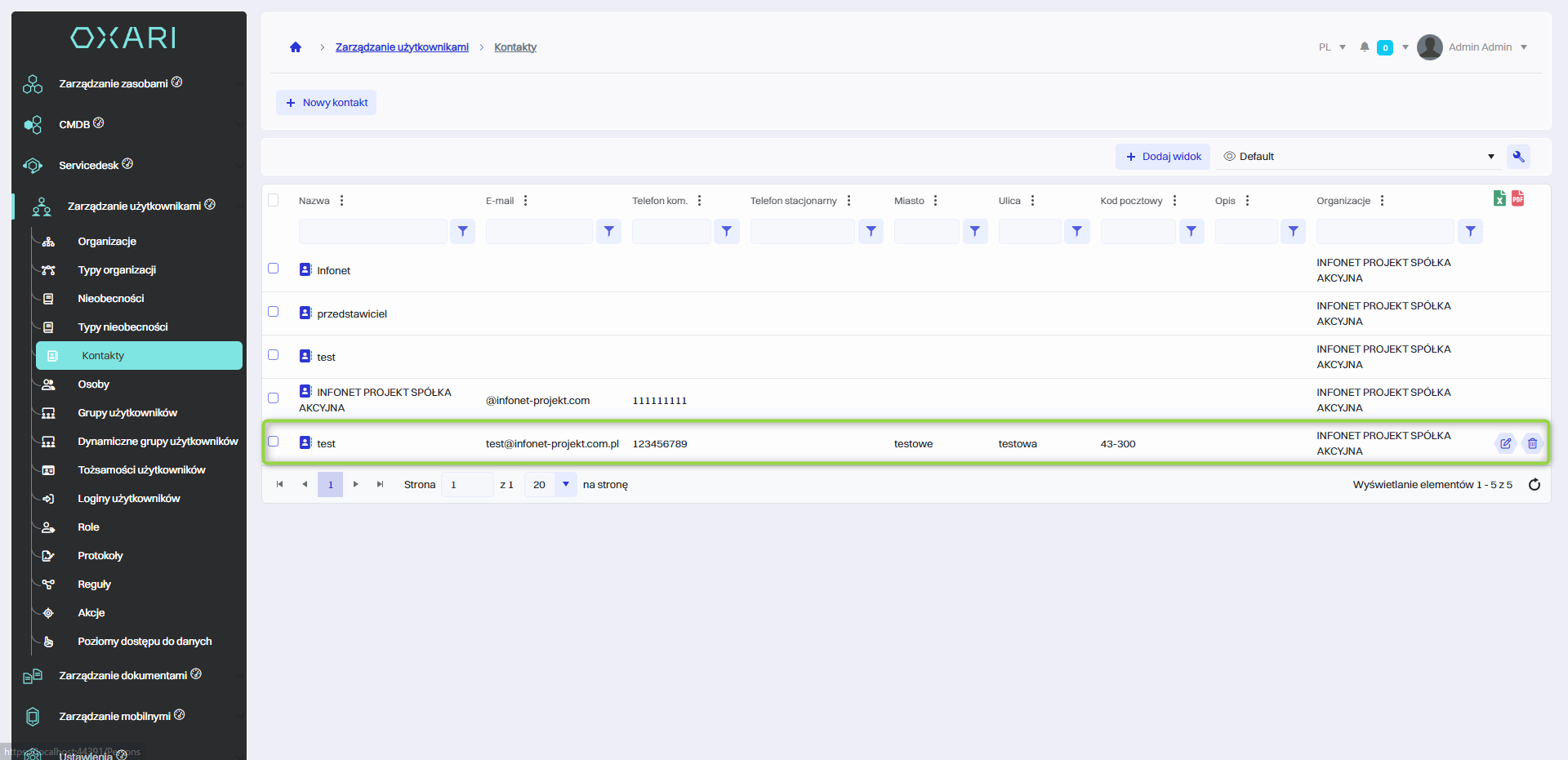Click the Nowy kontakt button
The image size is (1568, 760).
click(326, 103)
